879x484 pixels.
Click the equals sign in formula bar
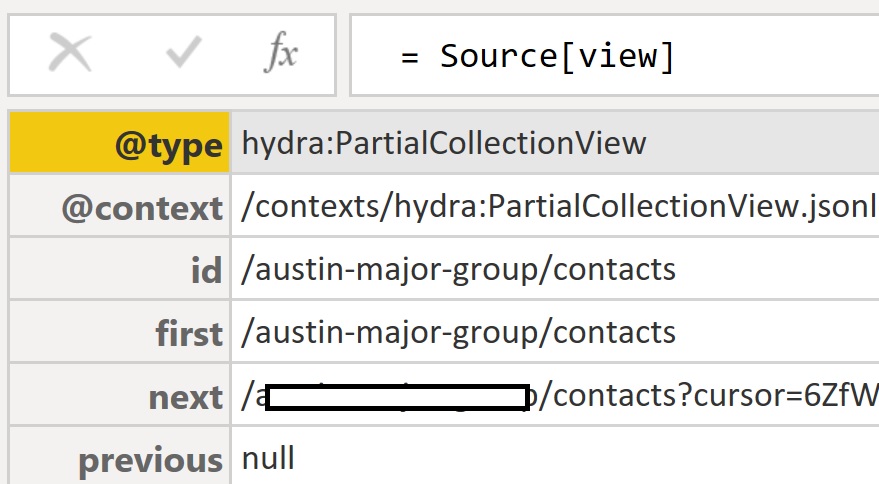tap(410, 57)
